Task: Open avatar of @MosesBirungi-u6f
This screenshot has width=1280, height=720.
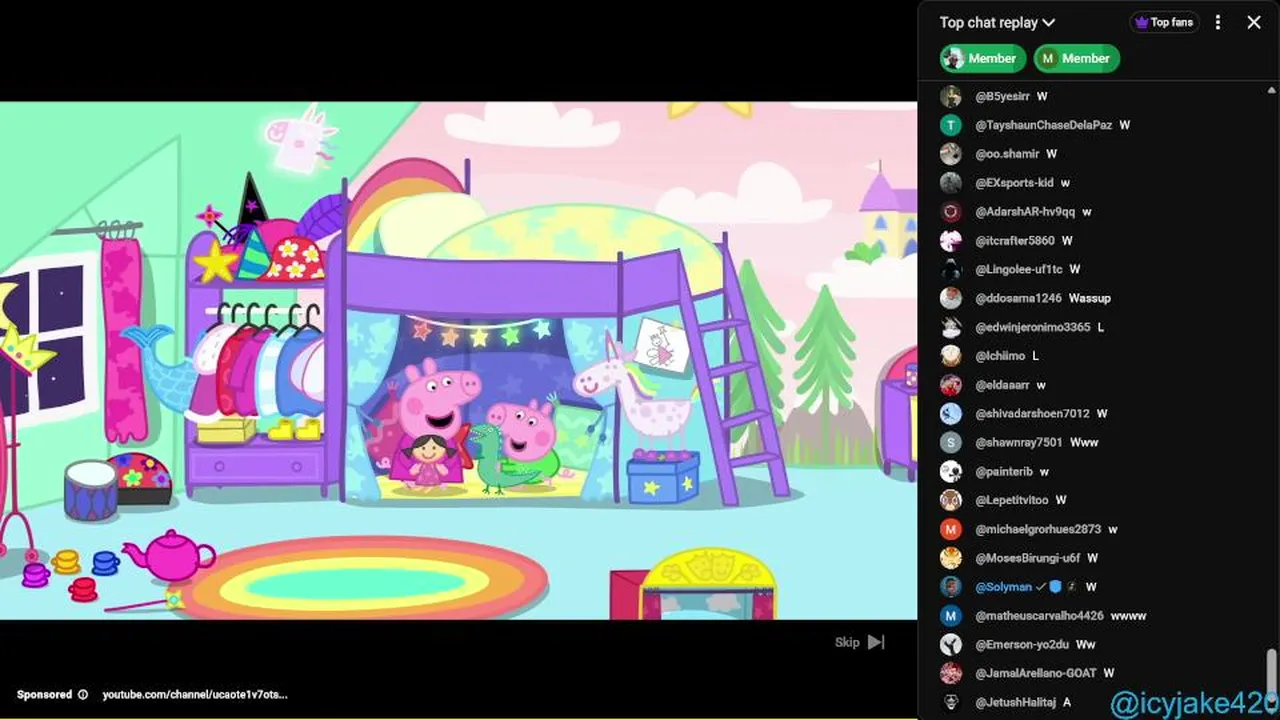Action: 951,558
